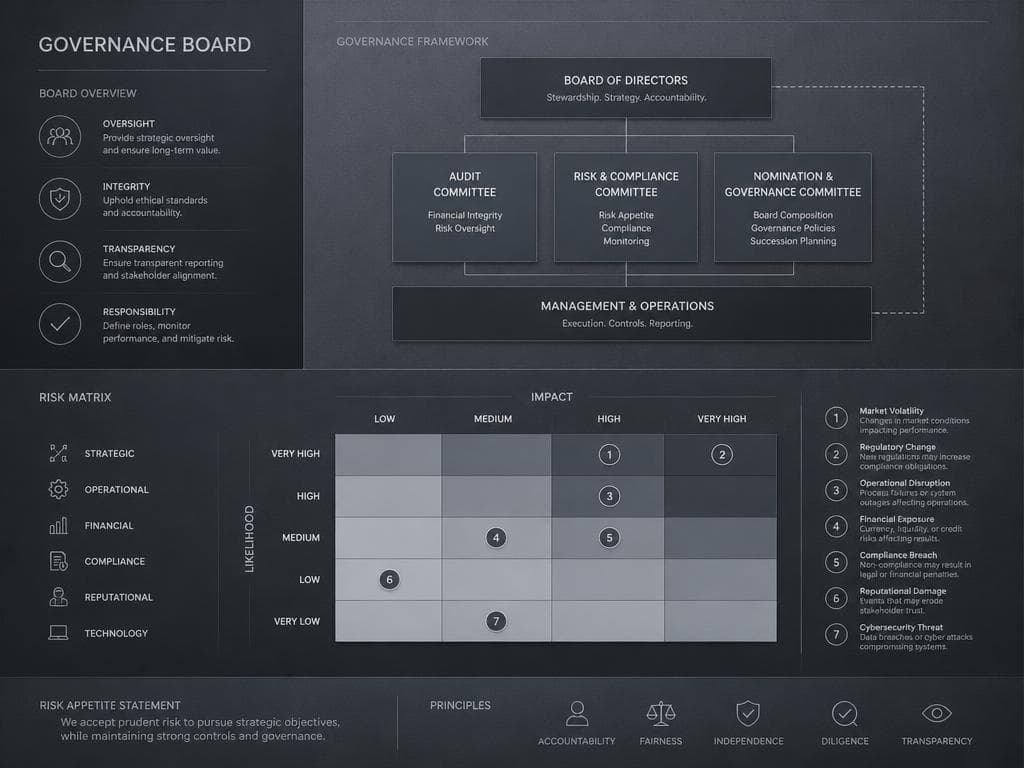
Task: Click the Reputational Damage legend title
Action: (903, 590)
